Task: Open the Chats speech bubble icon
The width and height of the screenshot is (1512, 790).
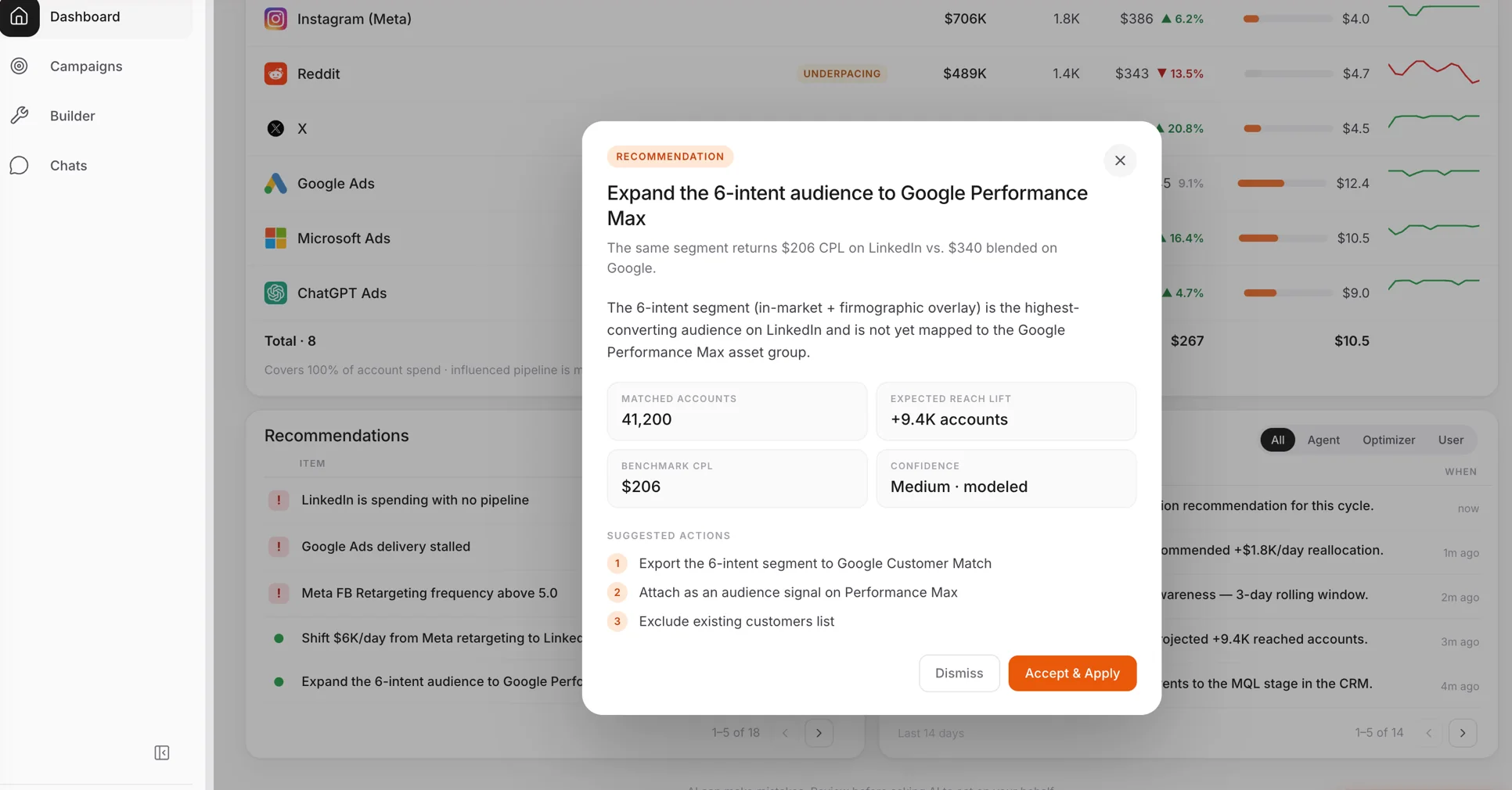Action: [x=19, y=166]
